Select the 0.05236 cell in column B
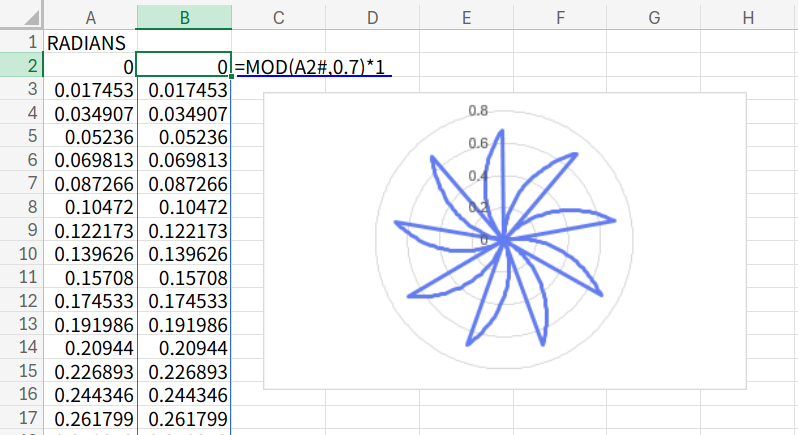798x435 pixels. click(x=183, y=136)
